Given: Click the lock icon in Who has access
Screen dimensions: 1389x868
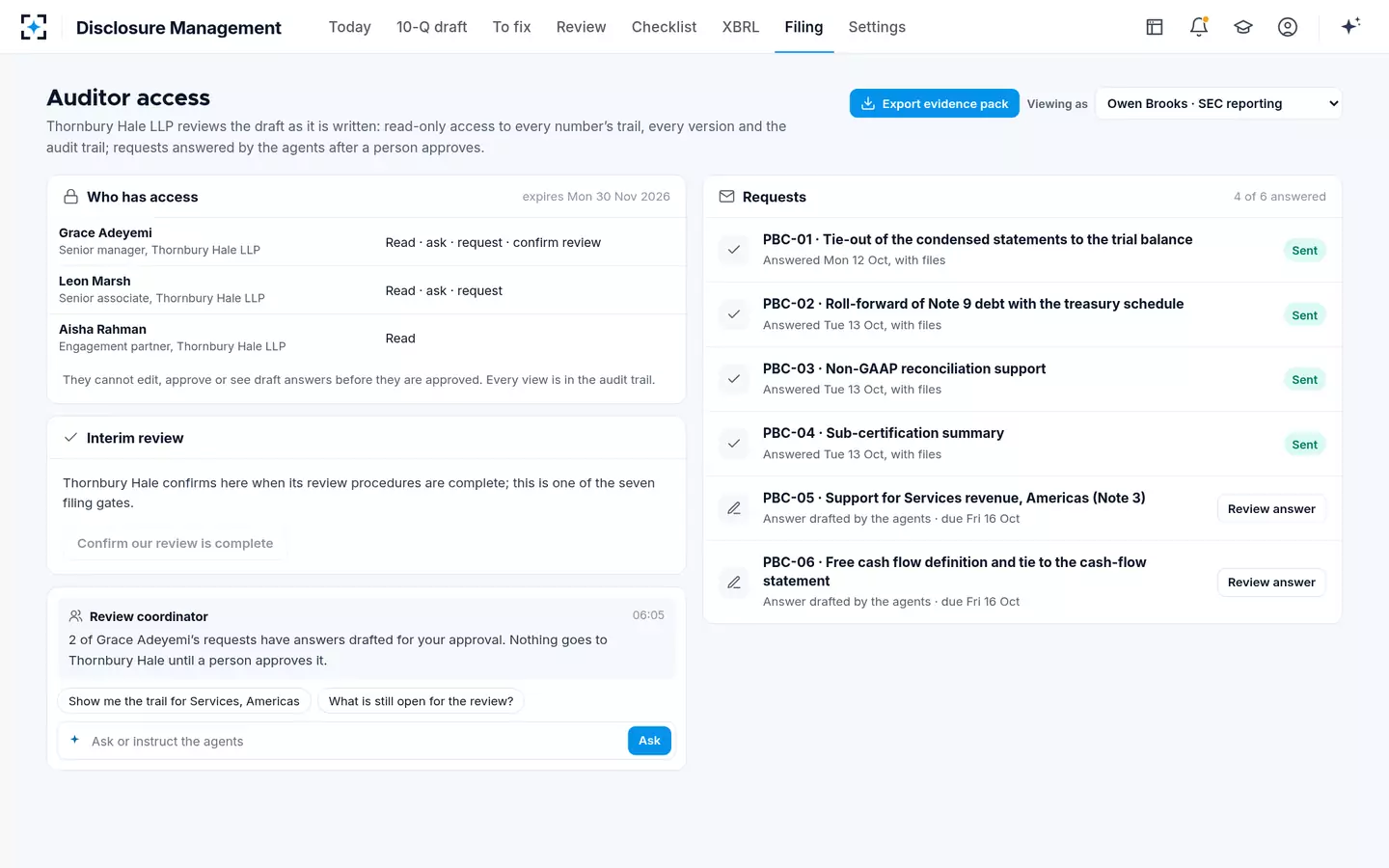Looking at the screenshot, I should (x=70, y=197).
